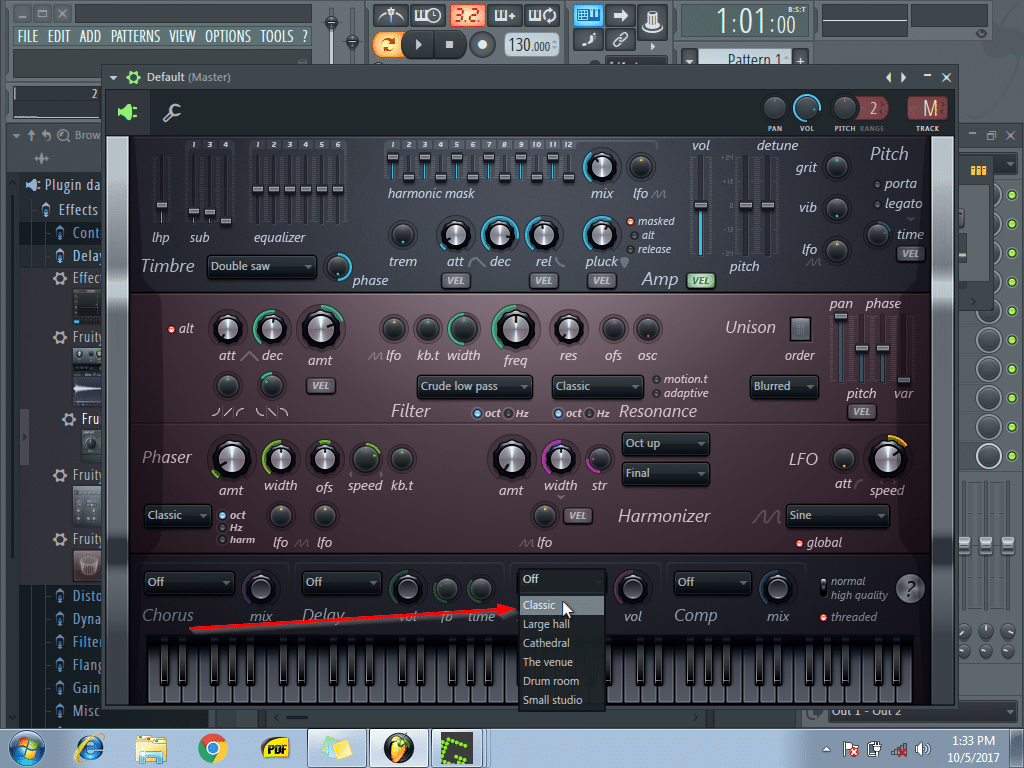Click the Record button in transport bar

[483, 44]
